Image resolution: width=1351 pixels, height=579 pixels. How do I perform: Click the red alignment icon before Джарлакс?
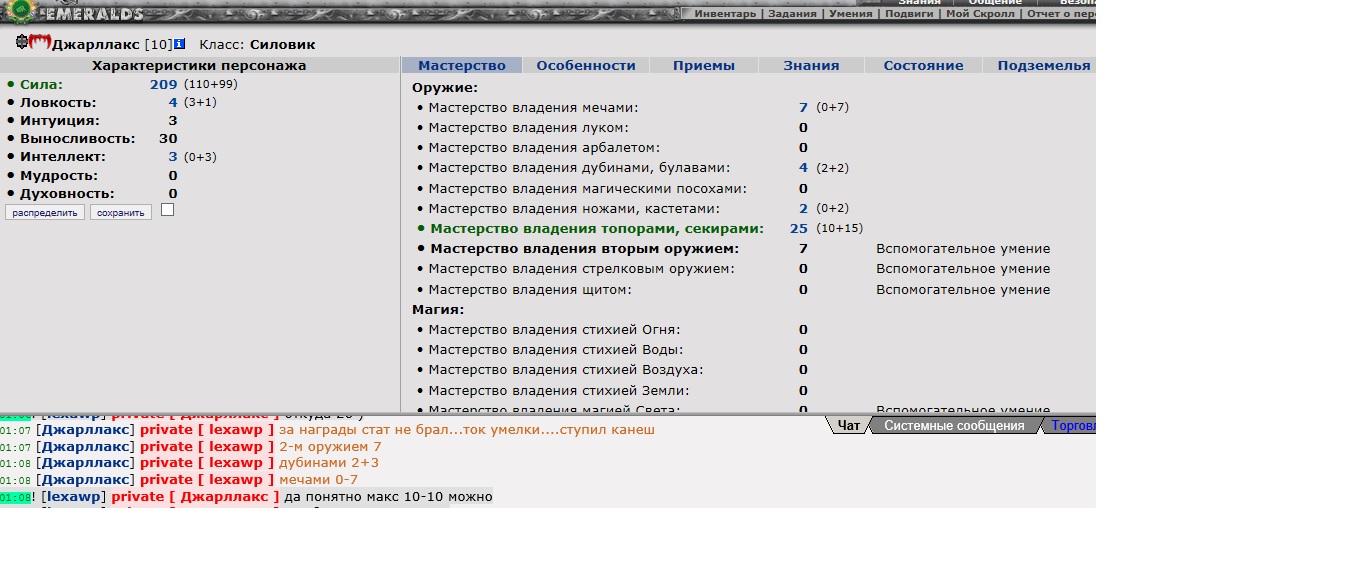[x=40, y=42]
